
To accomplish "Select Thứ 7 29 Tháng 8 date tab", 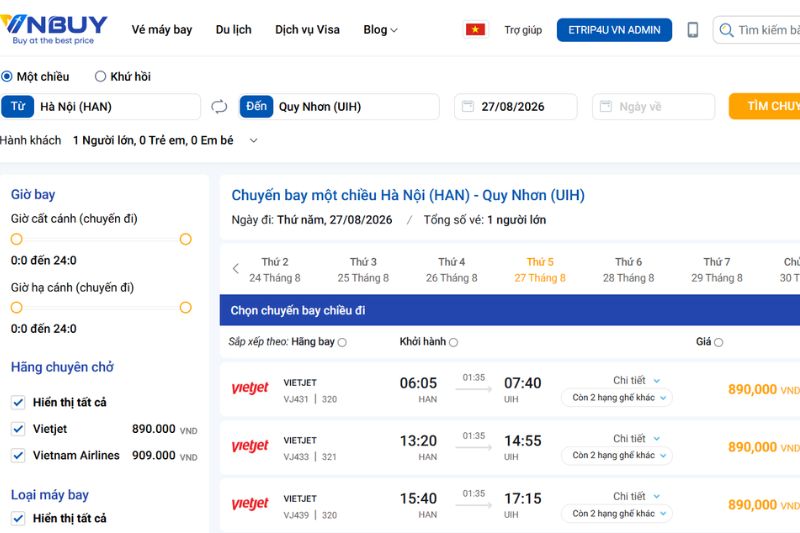I will tap(717, 270).
